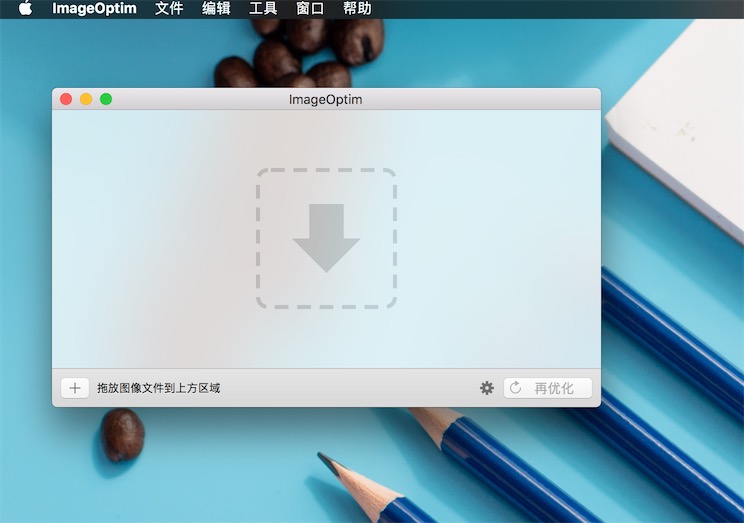The width and height of the screenshot is (744, 523).
Task: Click the dashed drop zone arrow
Action: (326, 238)
